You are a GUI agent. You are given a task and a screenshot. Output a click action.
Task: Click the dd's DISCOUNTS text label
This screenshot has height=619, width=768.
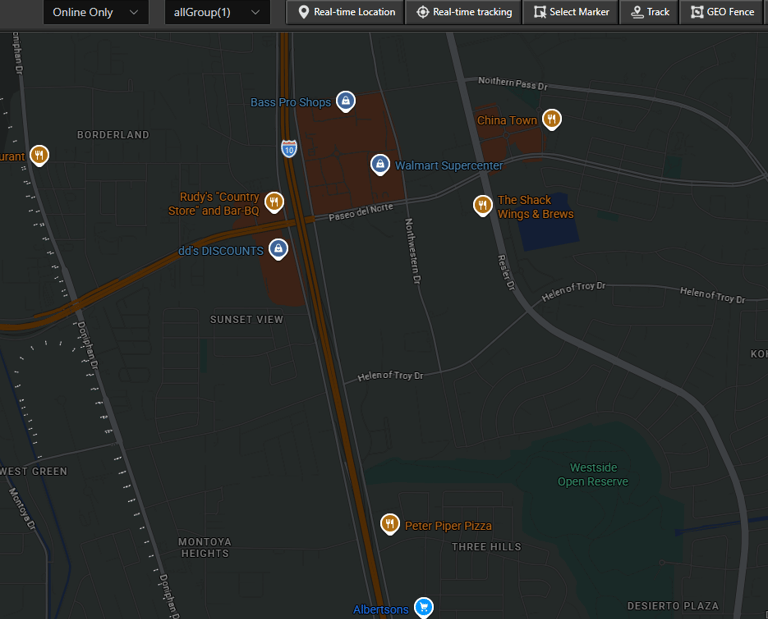coord(220,251)
